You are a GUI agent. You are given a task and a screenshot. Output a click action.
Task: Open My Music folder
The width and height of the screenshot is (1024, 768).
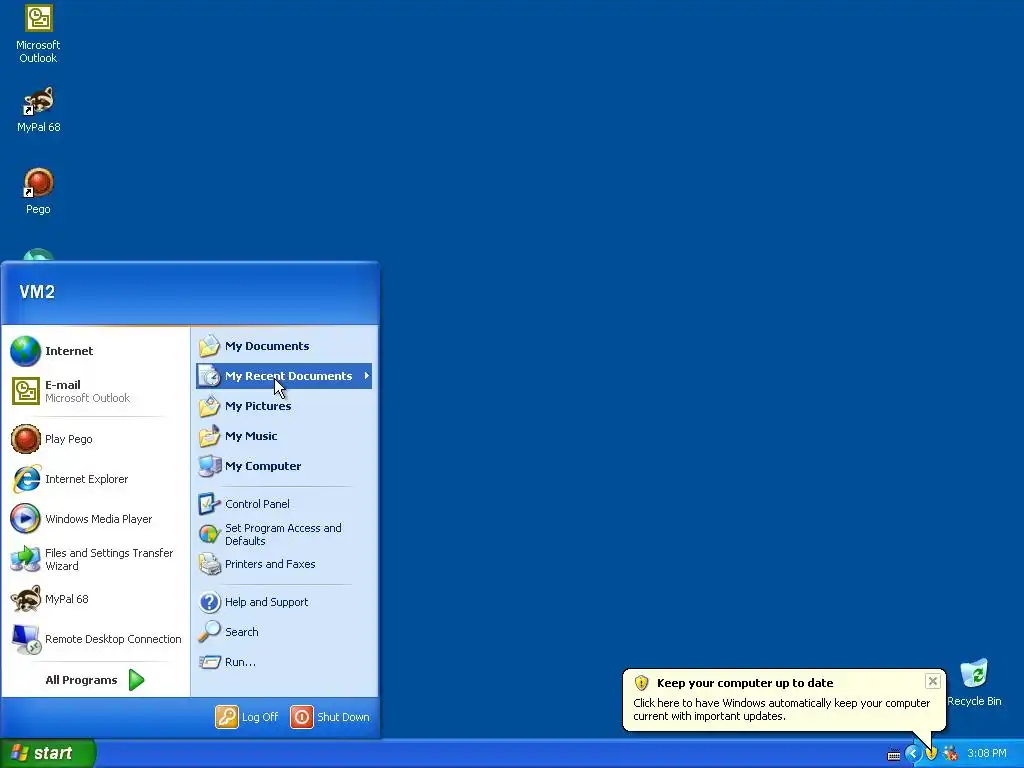(284, 436)
